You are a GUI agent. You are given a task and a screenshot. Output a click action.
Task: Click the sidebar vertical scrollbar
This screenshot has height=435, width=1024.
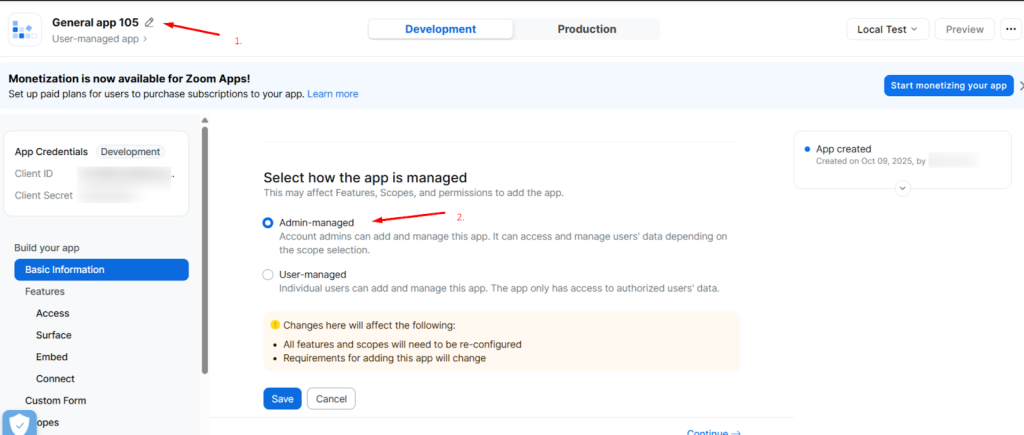[205, 250]
